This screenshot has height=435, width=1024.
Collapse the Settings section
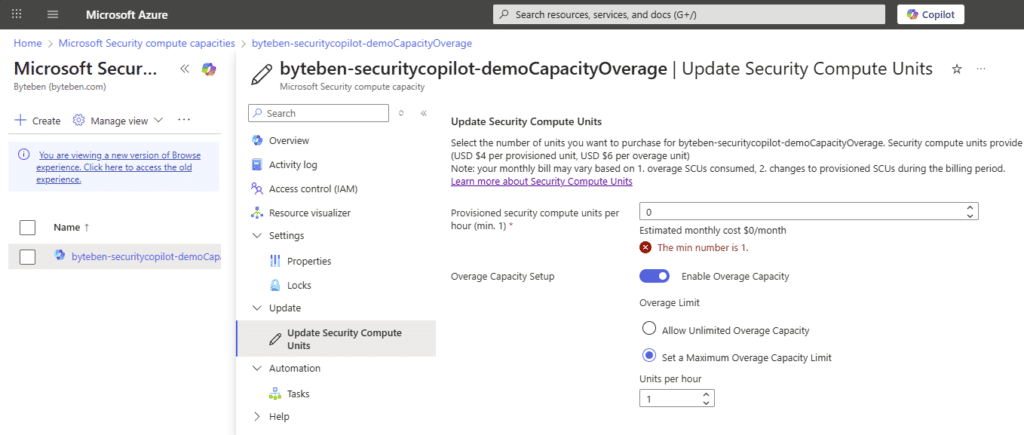257,236
